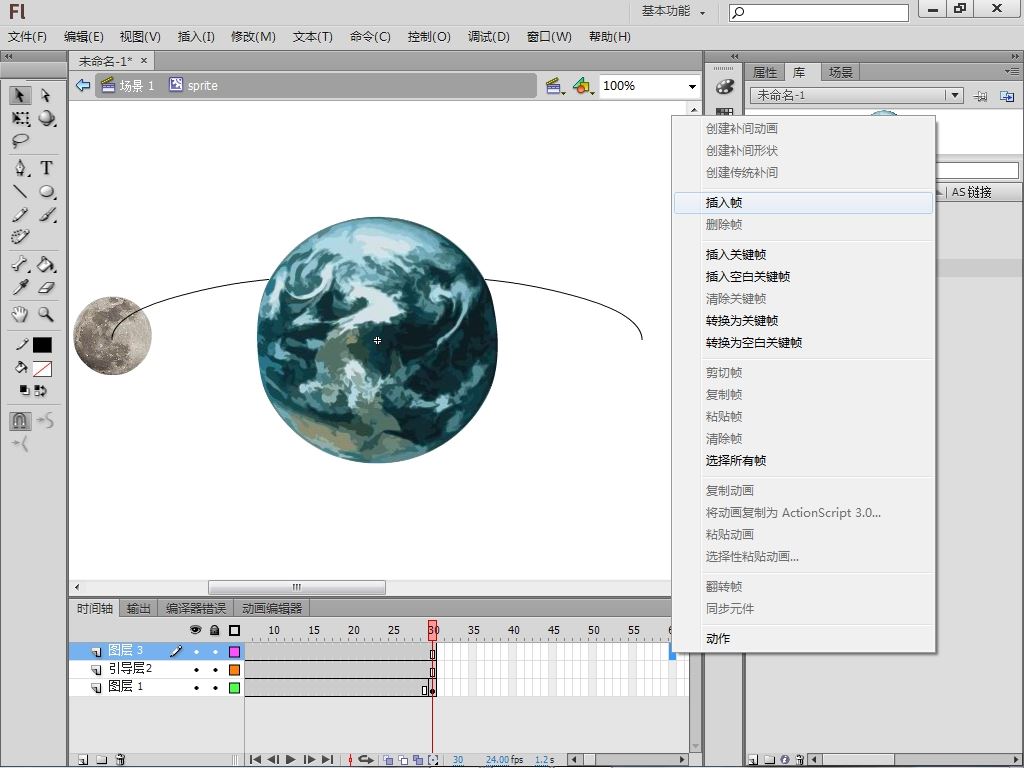This screenshot has height=768, width=1024.
Task: Click the delete layer trash icon
Action: click(120, 760)
